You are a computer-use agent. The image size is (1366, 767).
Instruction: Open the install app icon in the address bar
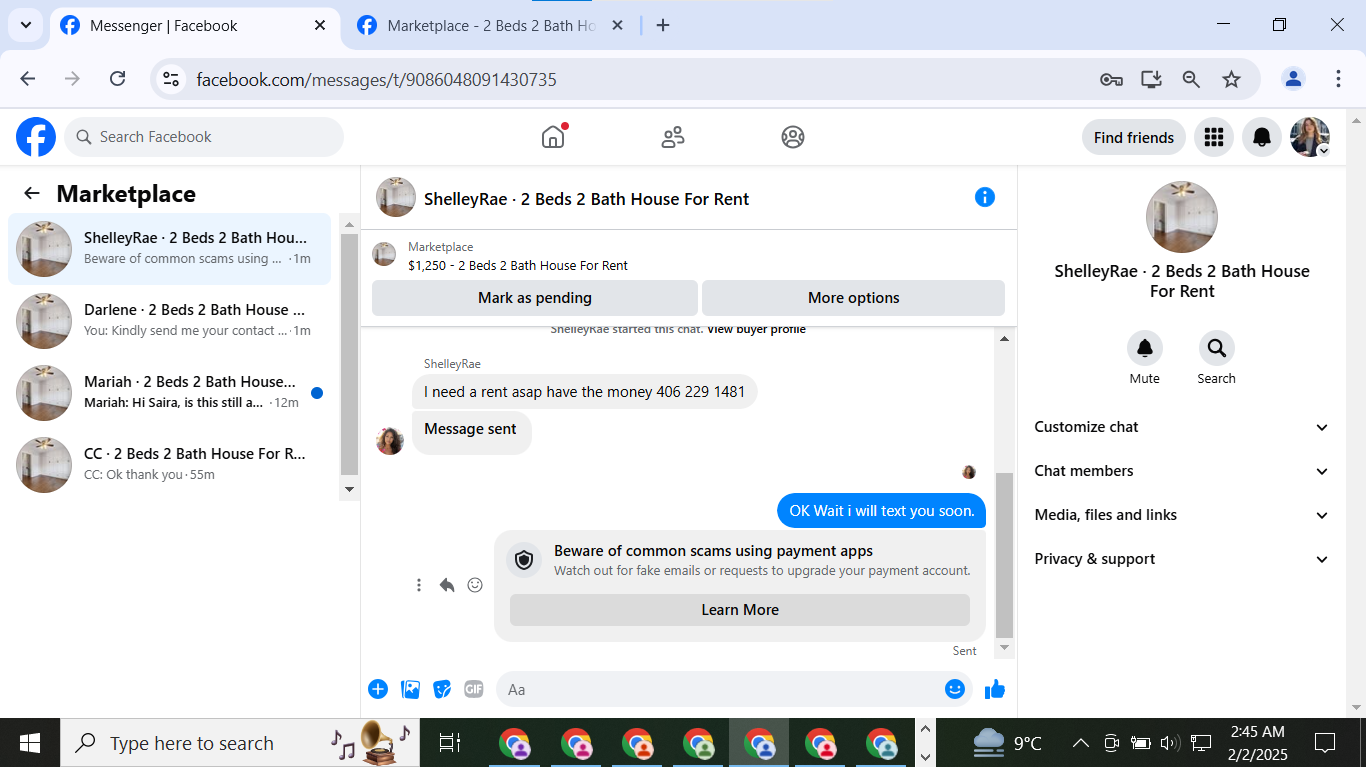pyautogui.click(x=1151, y=79)
